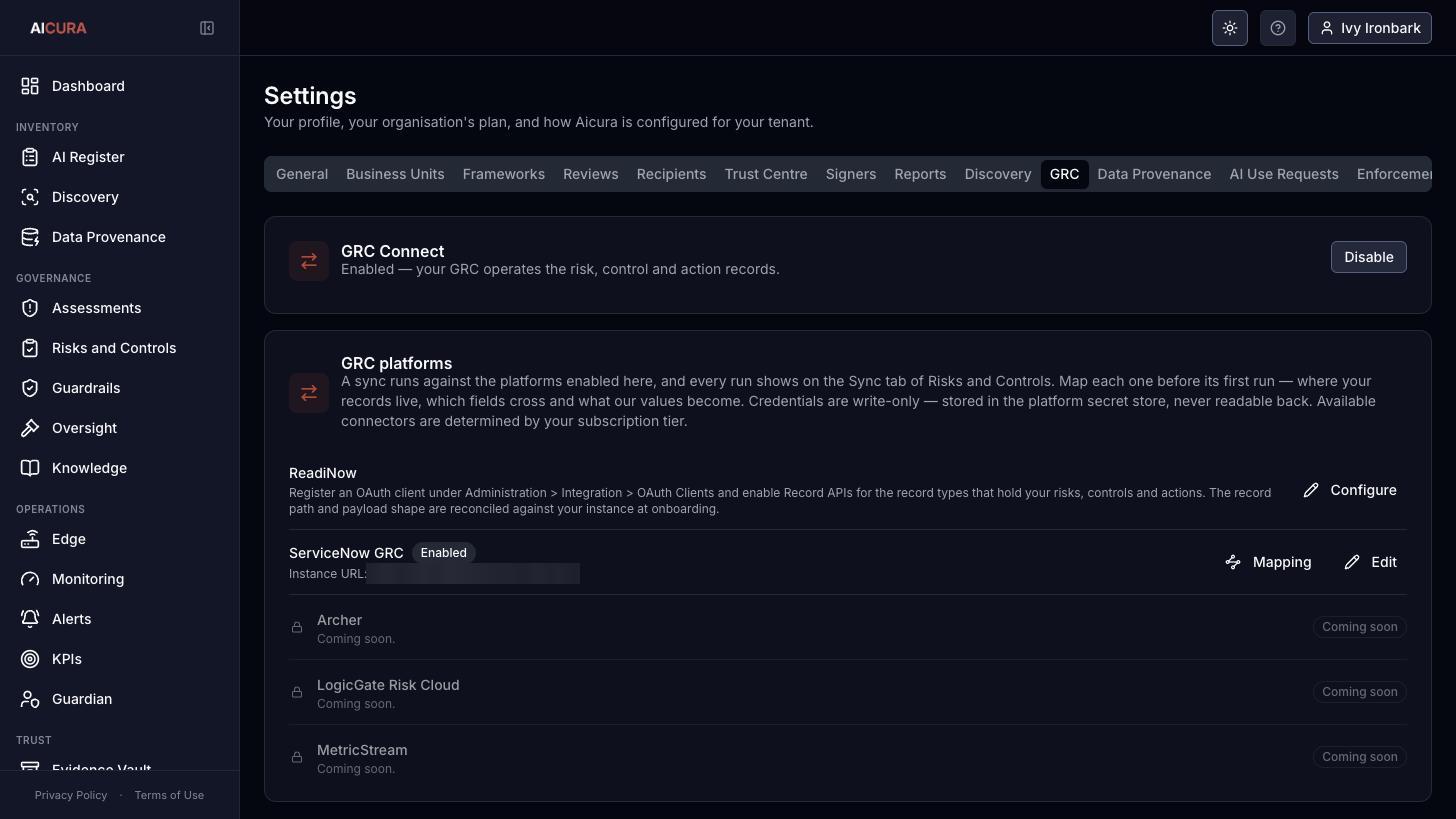Open Risks and Controls
Screen dimensions: 1456x819
point(119,348)
